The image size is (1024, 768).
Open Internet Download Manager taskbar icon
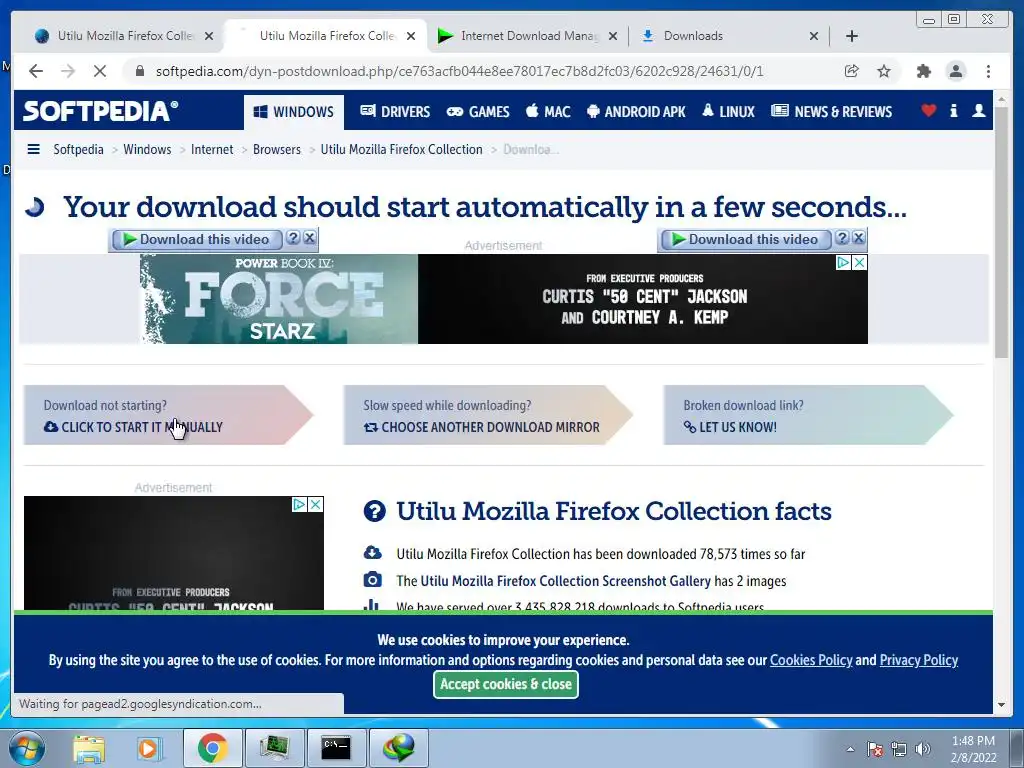point(399,748)
